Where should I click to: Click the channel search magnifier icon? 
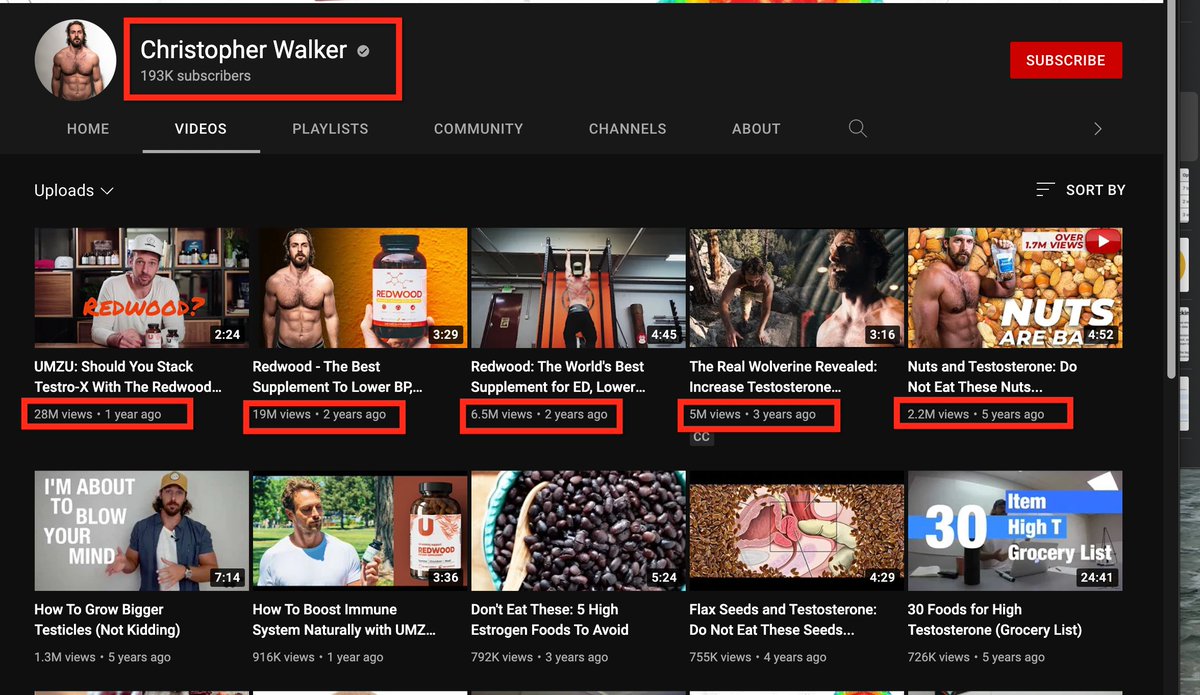(857, 129)
